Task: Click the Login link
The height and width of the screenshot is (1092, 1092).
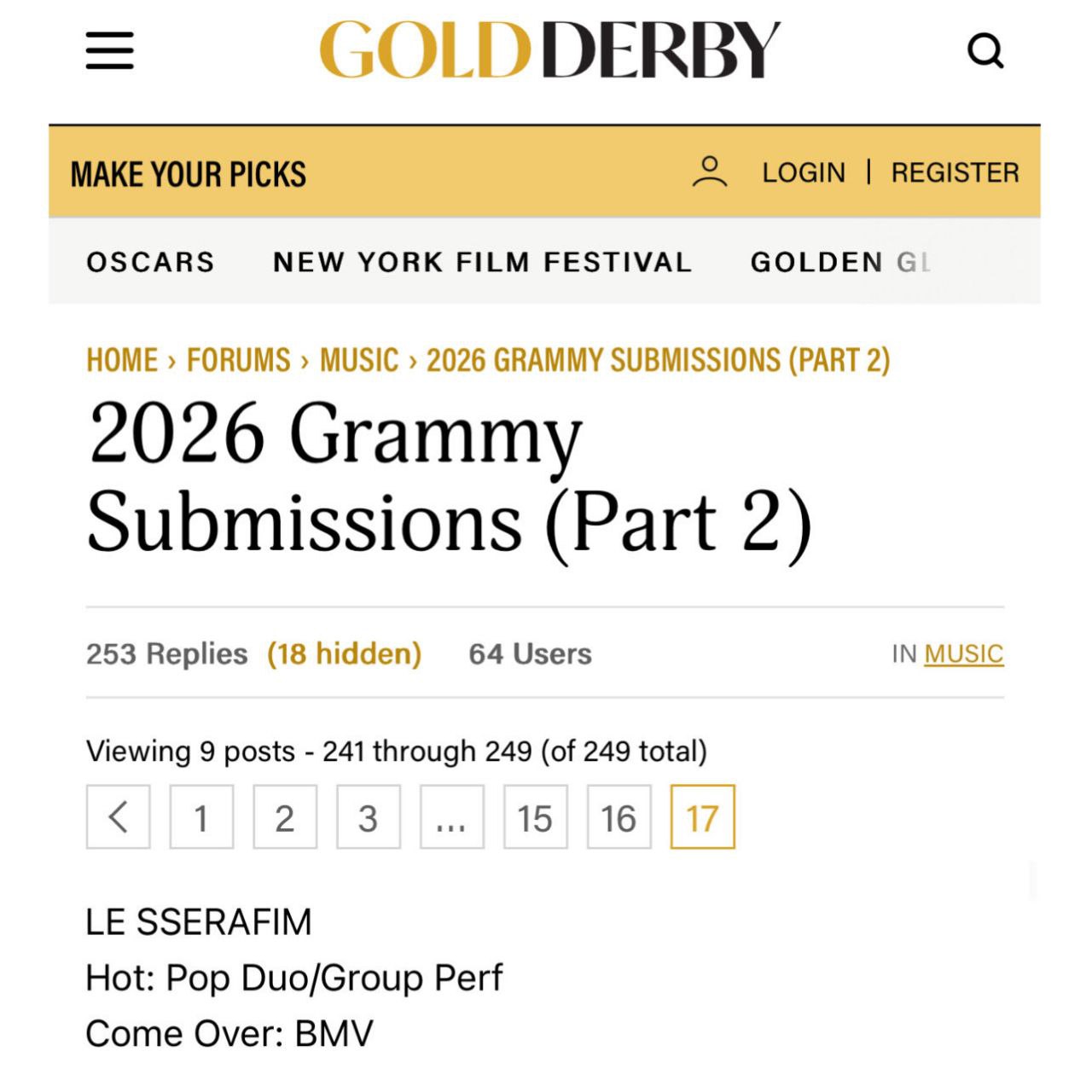Action: 803,172
